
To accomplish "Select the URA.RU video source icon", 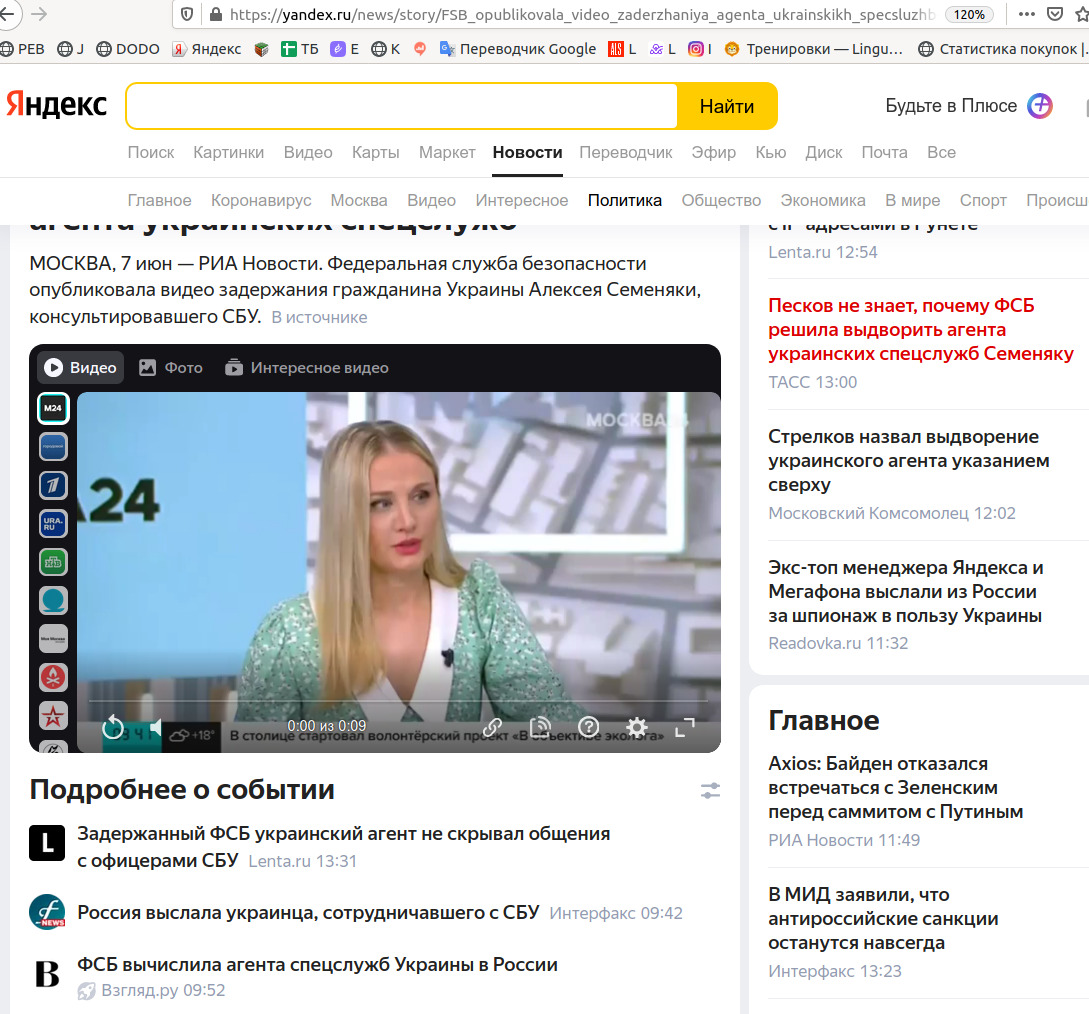I will coord(53,524).
